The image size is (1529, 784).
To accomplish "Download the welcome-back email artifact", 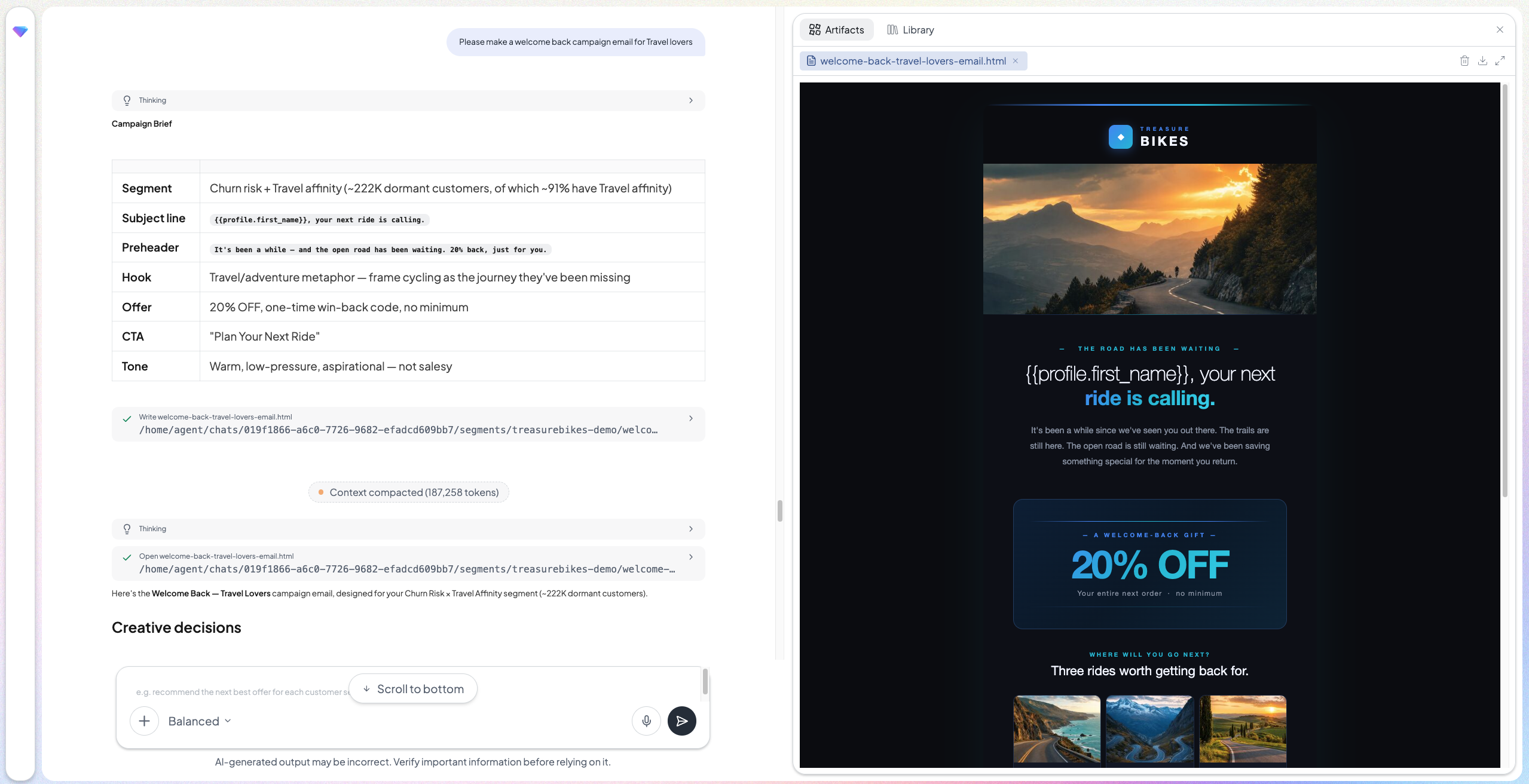I will tap(1482, 61).
